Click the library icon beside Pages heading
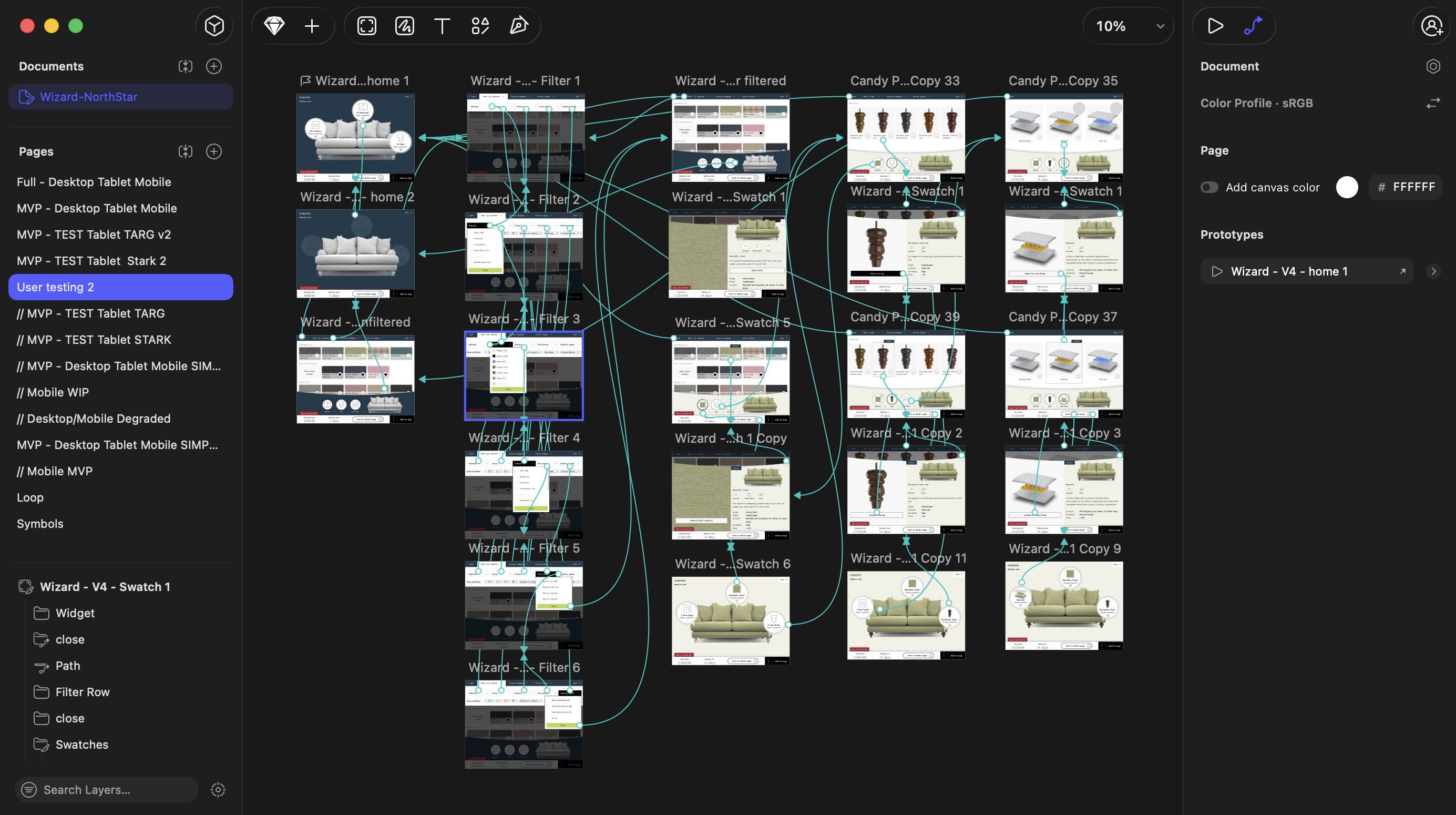 point(186,151)
